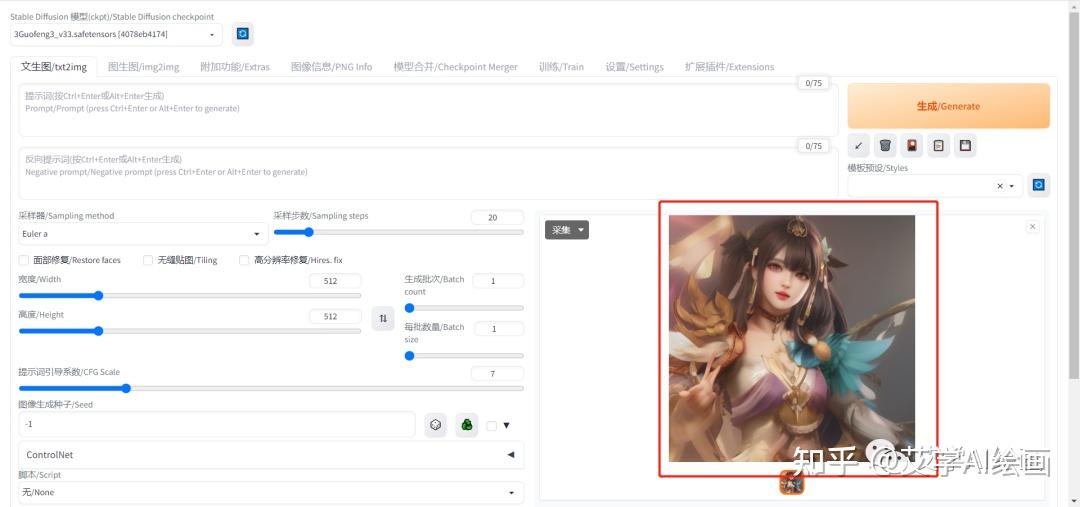The width and height of the screenshot is (1080, 507).
Task: Open the Sampling method dropdown
Action: click(x=143, y=234)
